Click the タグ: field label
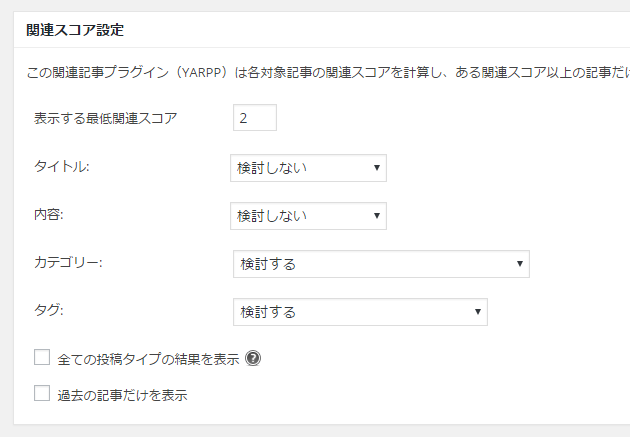Image resolution: width=630 pixels, height=437 pixels. click(49, 311)
